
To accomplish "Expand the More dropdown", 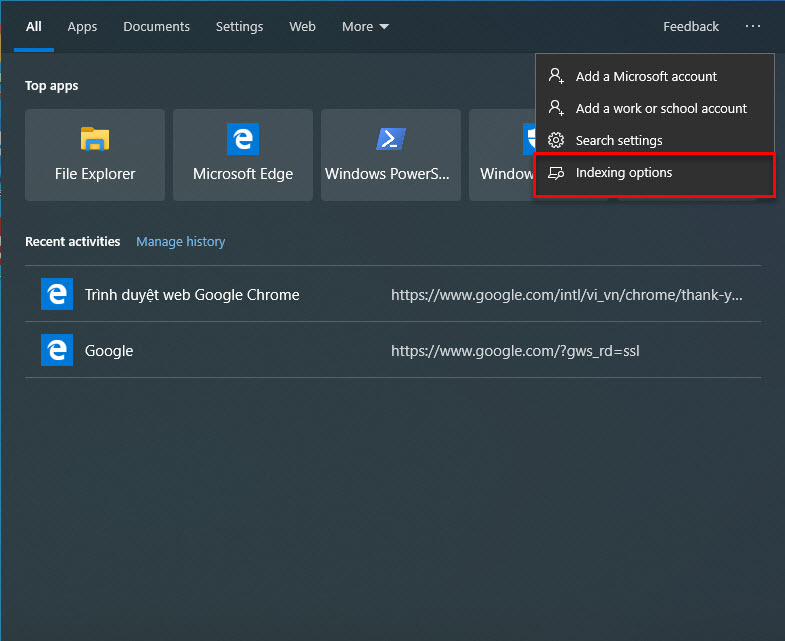I will [365, 27].
